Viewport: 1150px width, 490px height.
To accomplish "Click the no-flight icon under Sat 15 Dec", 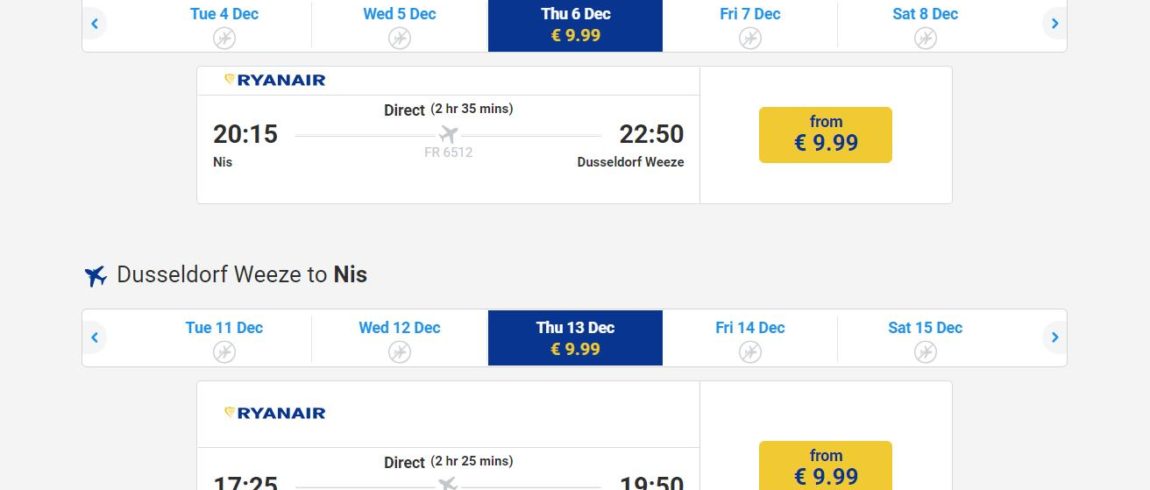I will click(x=926, y=352).
